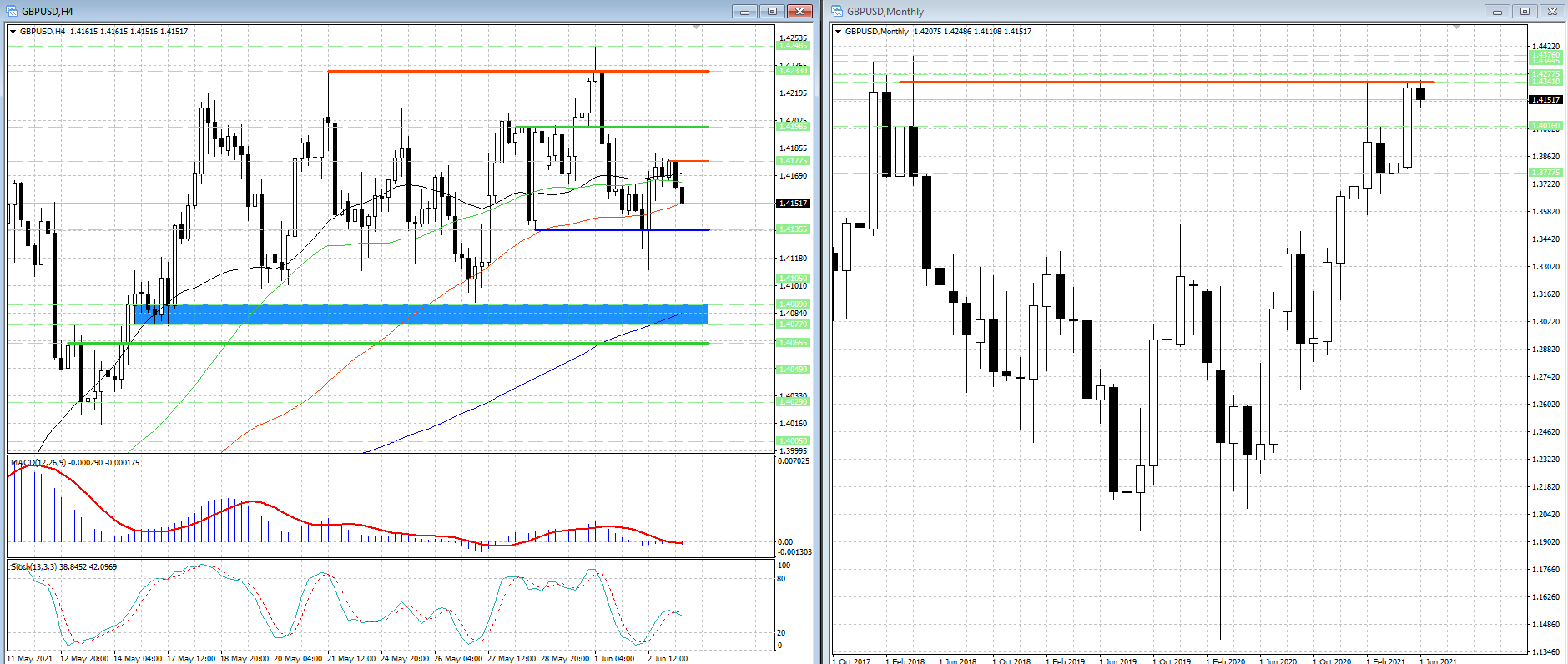Screen dimensions: 1568x664
Task: Click the chart shift marker in the Monthly chart
Action: click(1457, 28)
